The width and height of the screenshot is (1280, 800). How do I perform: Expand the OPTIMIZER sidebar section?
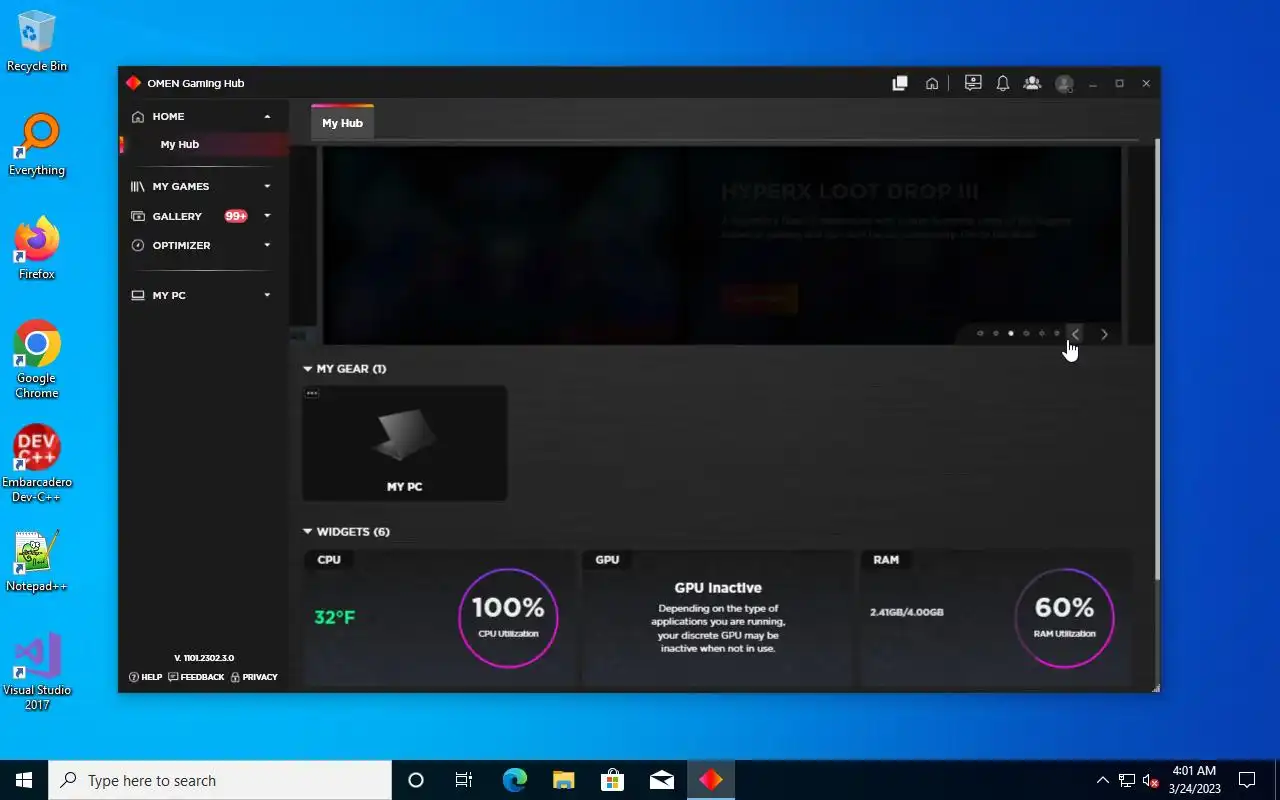pyautogui.click(x=267, y=245)
